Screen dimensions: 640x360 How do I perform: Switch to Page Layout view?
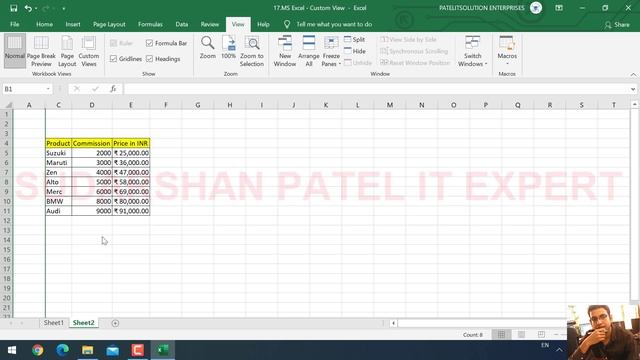click(x=67, y=51)
